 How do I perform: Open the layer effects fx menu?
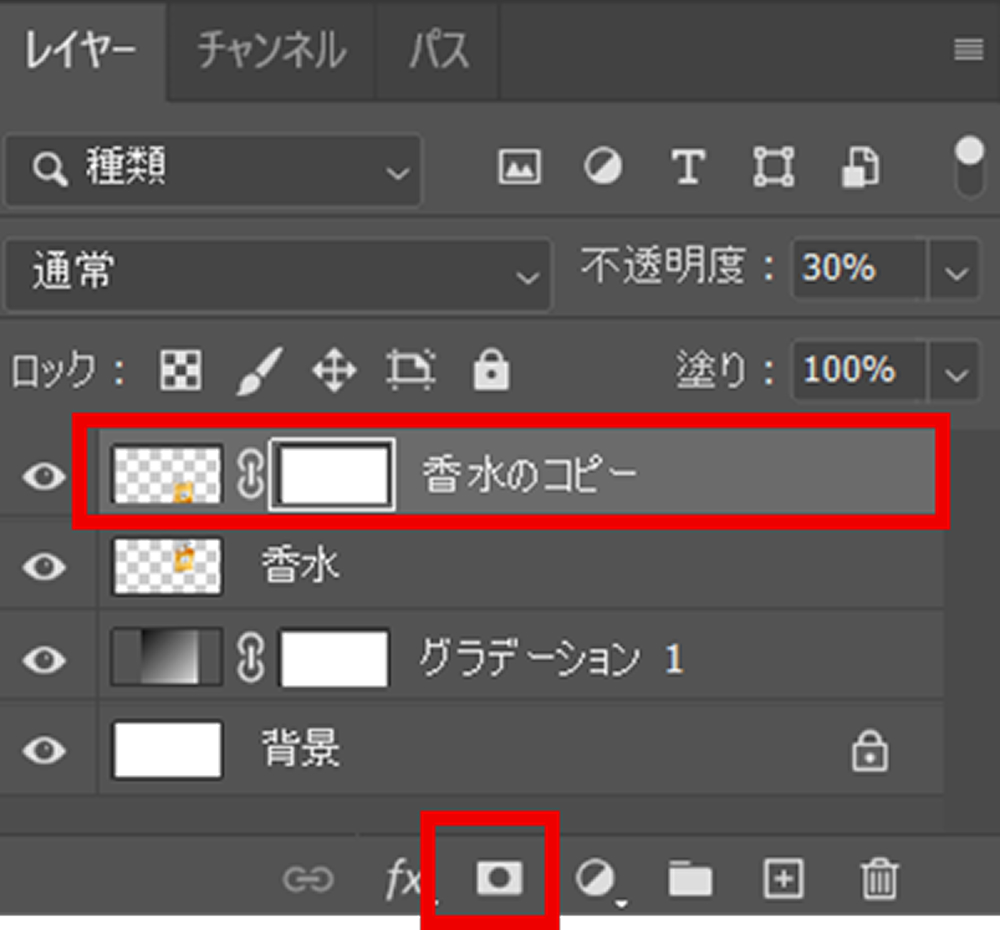(x=402, y=879)
